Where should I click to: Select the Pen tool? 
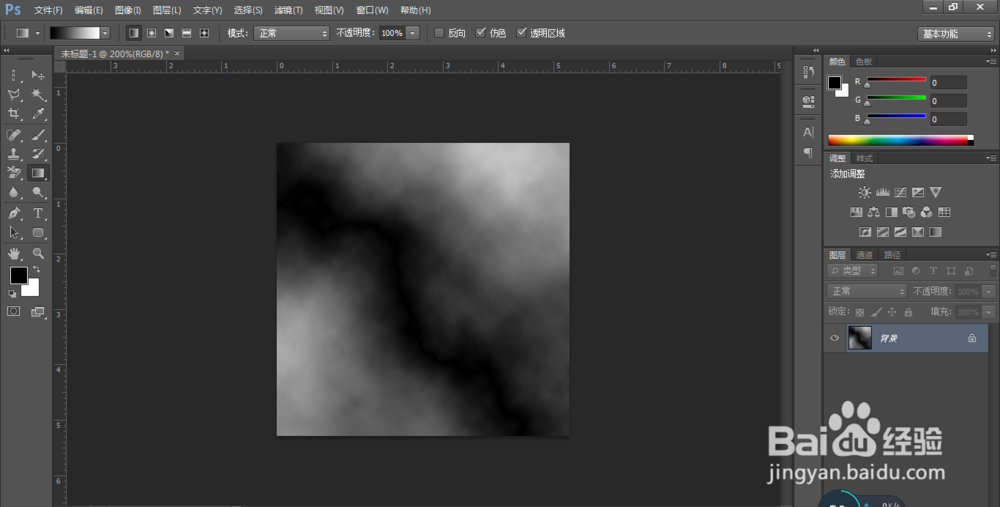[14, 213]
